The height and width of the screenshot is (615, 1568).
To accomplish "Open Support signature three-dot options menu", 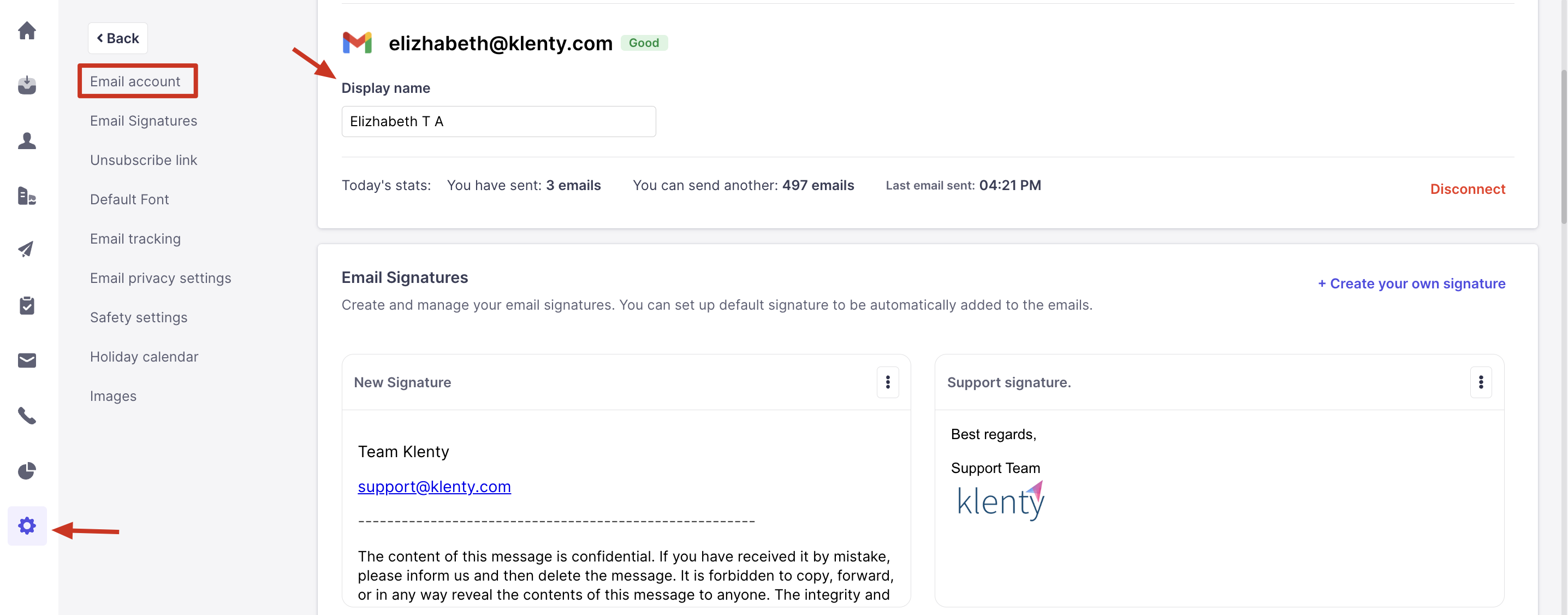I will (1480, 382).
